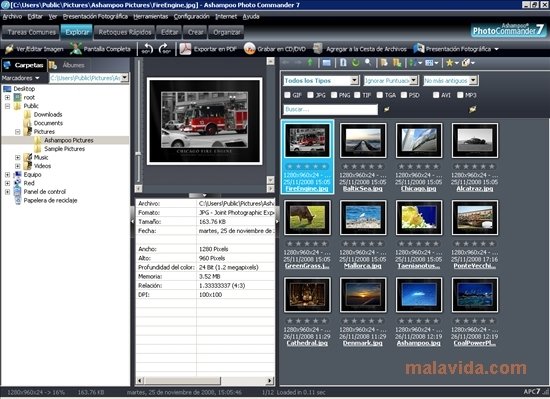Open Papelera de reciclaje in folder tree
The width and height of the screenshot is (550, 399).
[x=50, y=201]
